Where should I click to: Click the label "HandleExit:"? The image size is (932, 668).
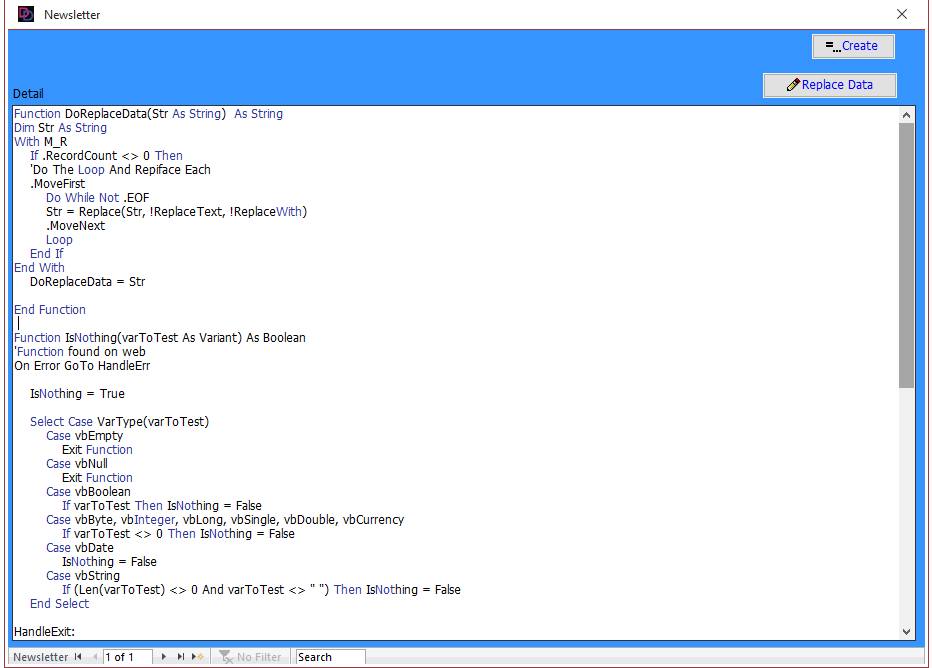45,632
